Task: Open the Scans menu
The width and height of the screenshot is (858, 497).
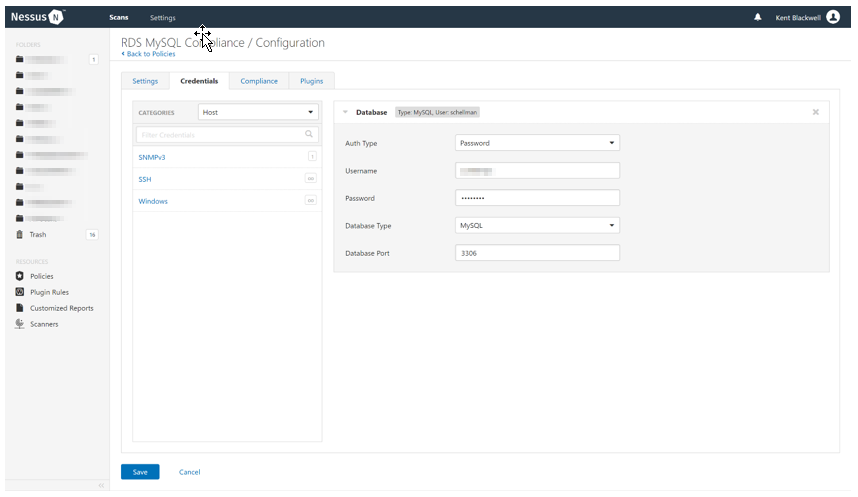Action: [119, 18]
